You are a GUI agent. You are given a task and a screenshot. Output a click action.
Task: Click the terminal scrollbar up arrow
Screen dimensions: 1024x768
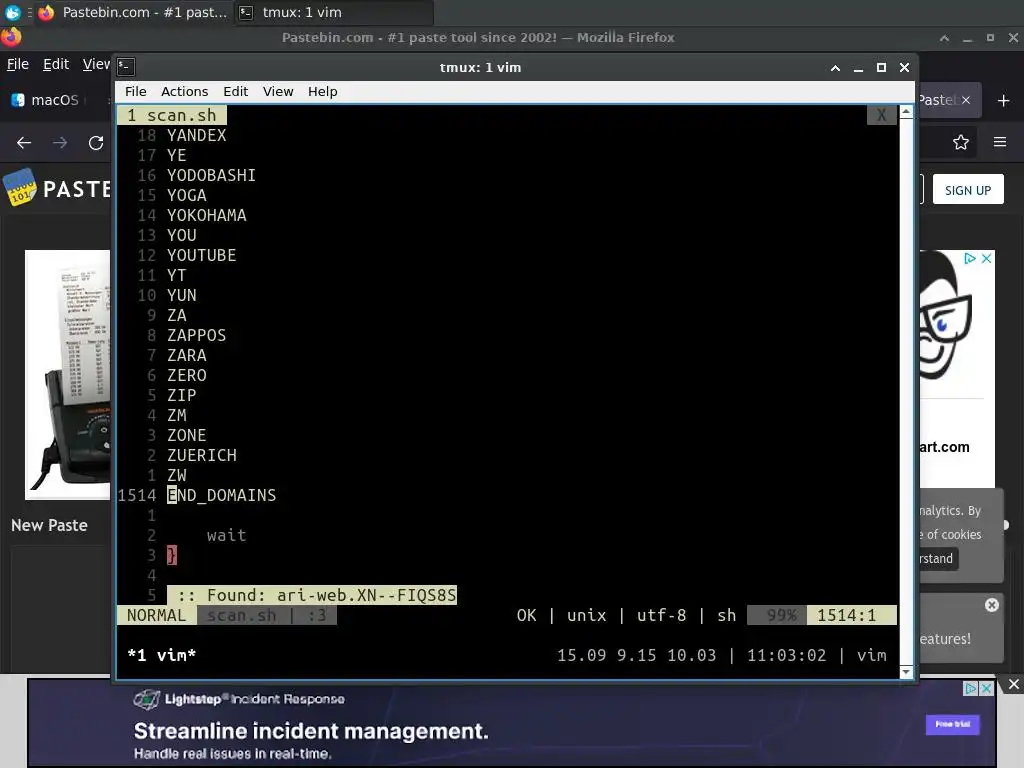tap(906, 112)
